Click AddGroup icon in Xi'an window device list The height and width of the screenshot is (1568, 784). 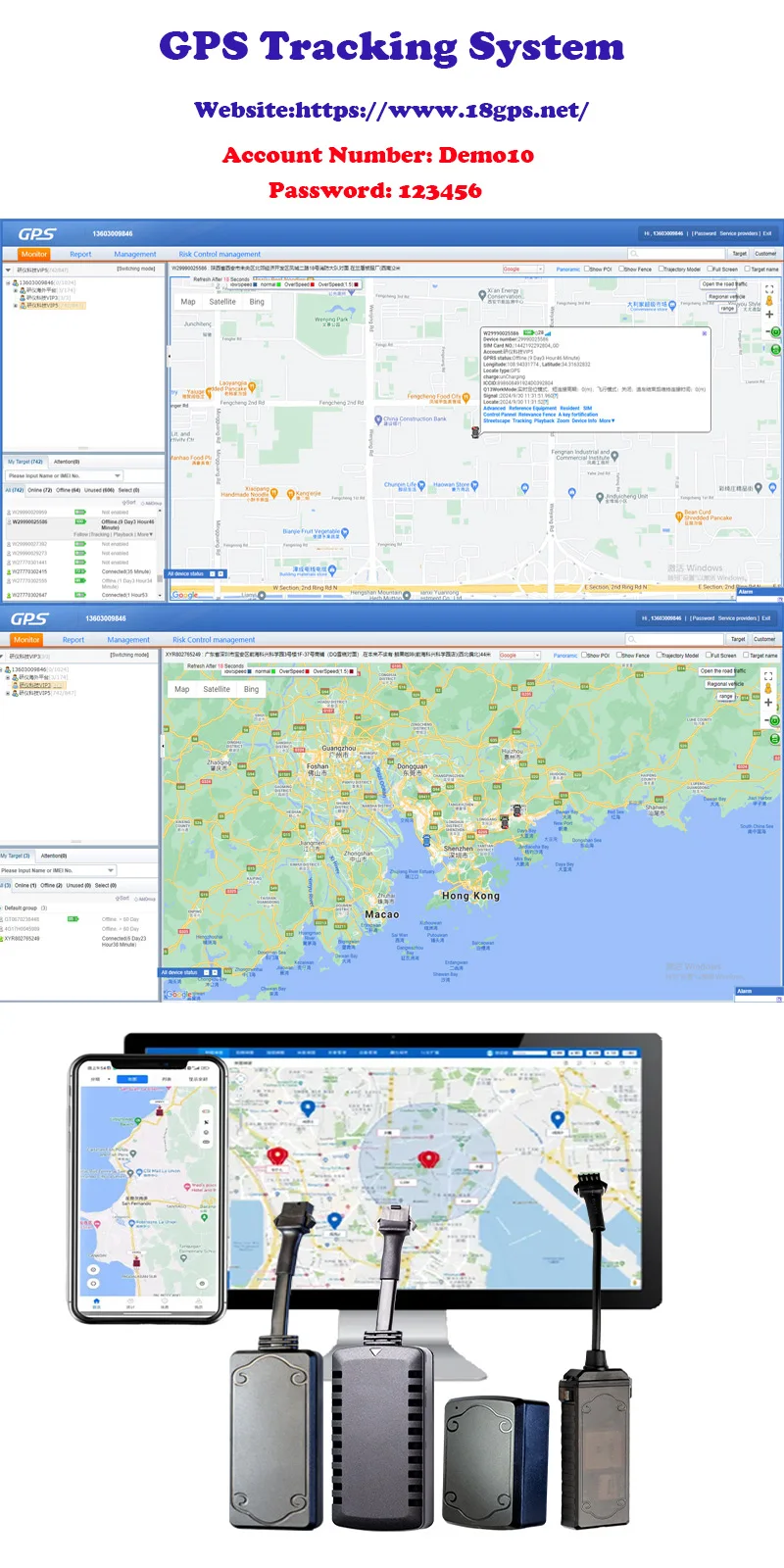pyautogui.click(x=151, y=503)
